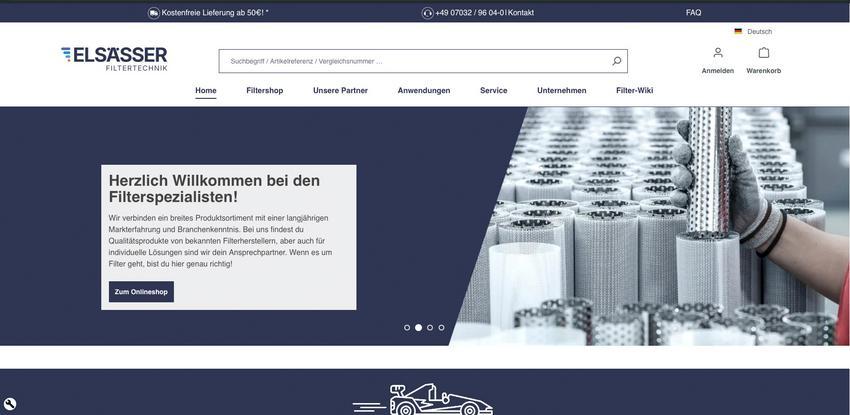Click the German flag icon

pos(738,31)
